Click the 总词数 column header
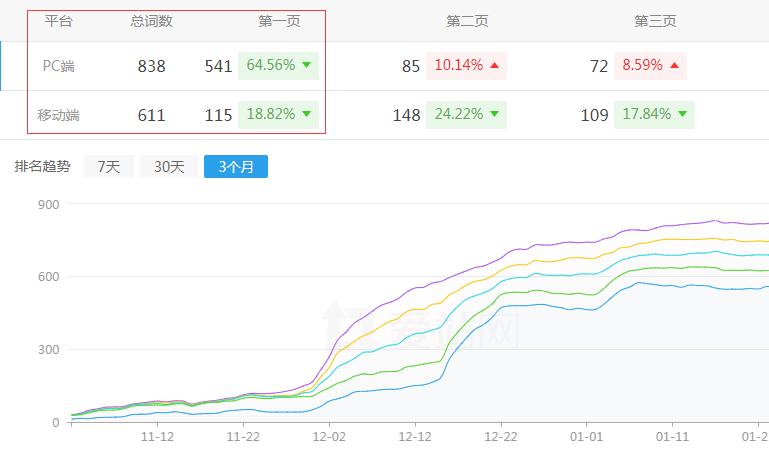Image resolution: width=769 pixels, height=460 pixels. click(151, 21)
